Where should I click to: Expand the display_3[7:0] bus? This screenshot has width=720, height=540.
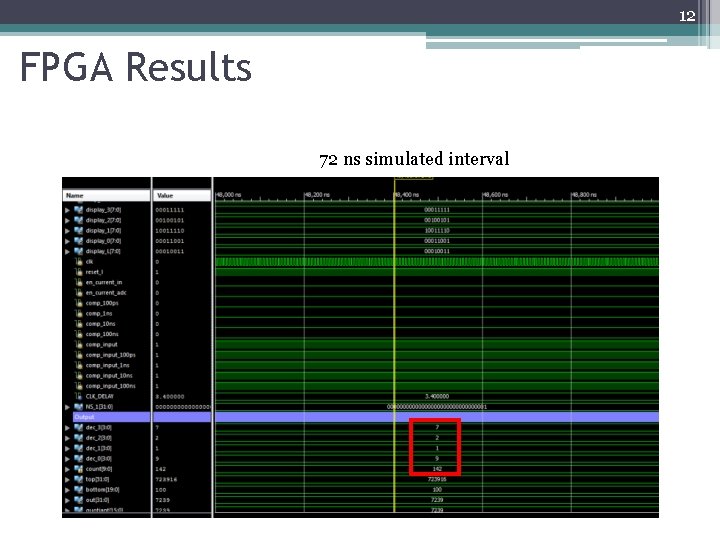(x=68, y=210)
